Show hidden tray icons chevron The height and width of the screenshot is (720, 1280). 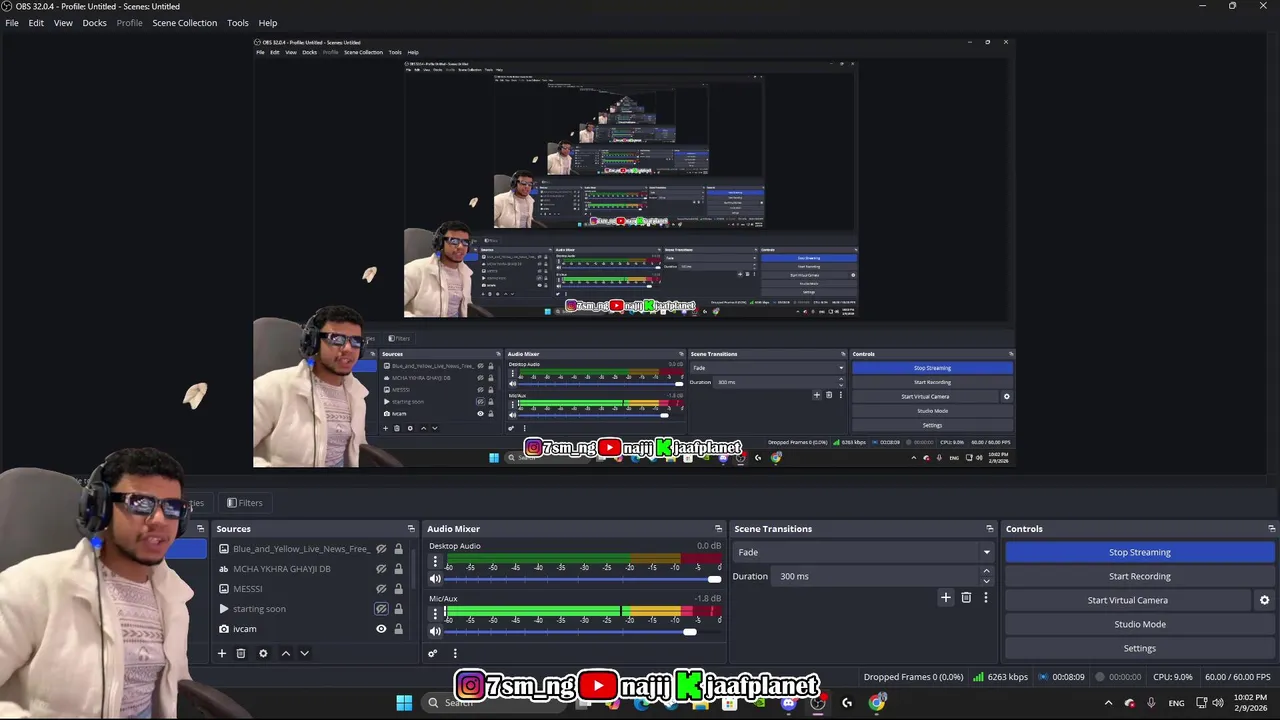(1108, 703)
